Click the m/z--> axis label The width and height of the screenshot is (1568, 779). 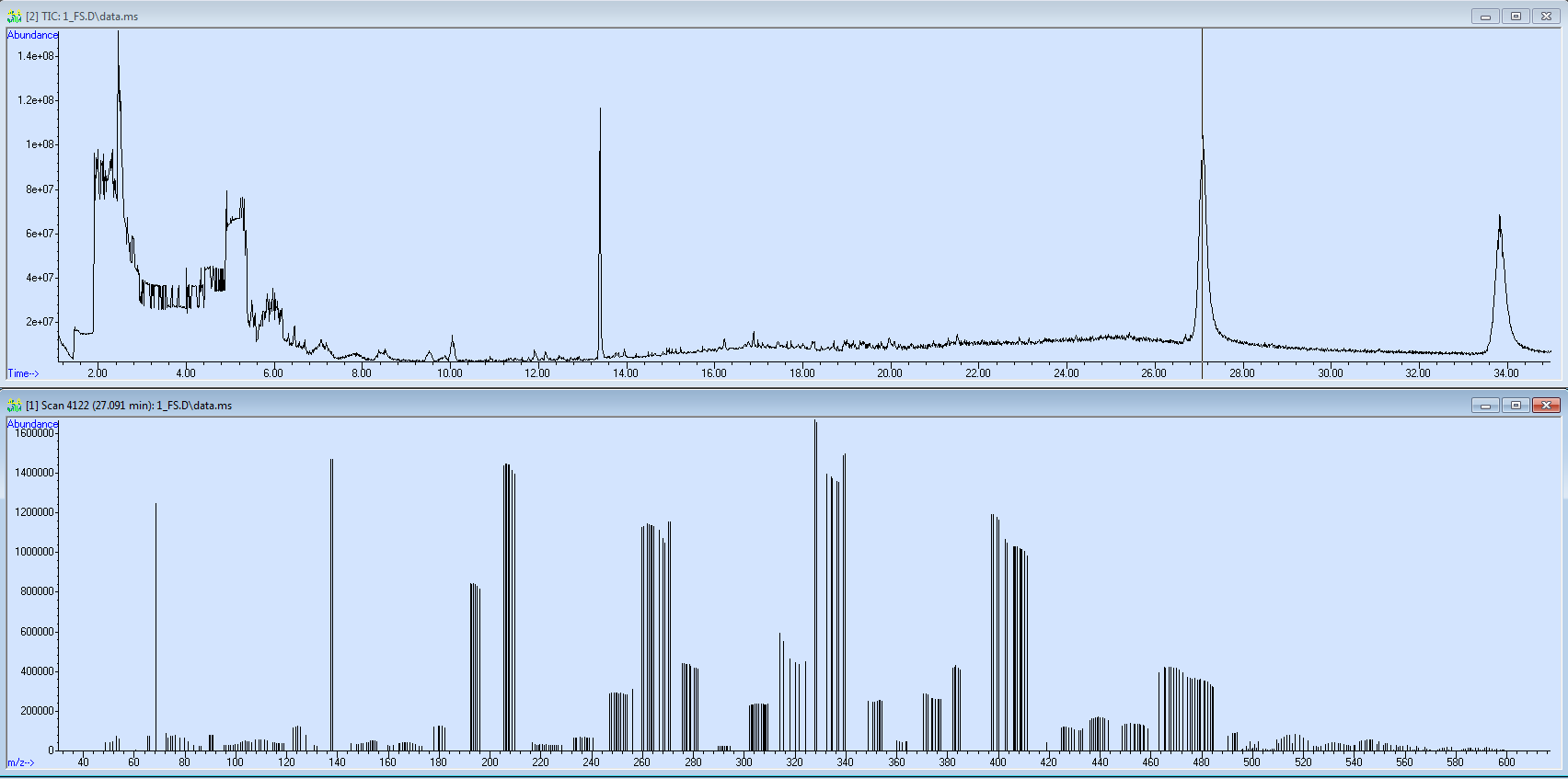point(22,762)
